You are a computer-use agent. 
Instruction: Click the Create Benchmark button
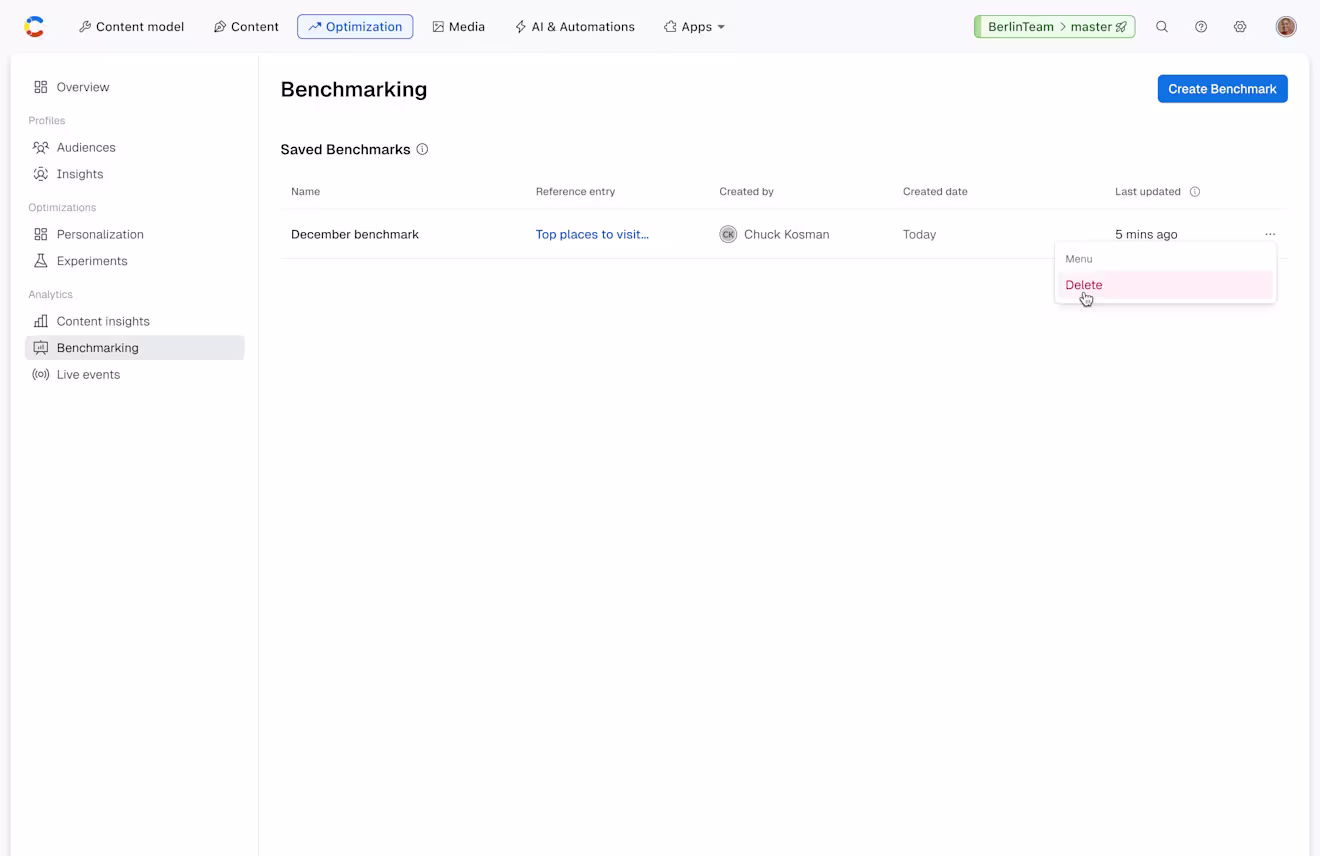pyautogui.click(x=1222, y=89)
